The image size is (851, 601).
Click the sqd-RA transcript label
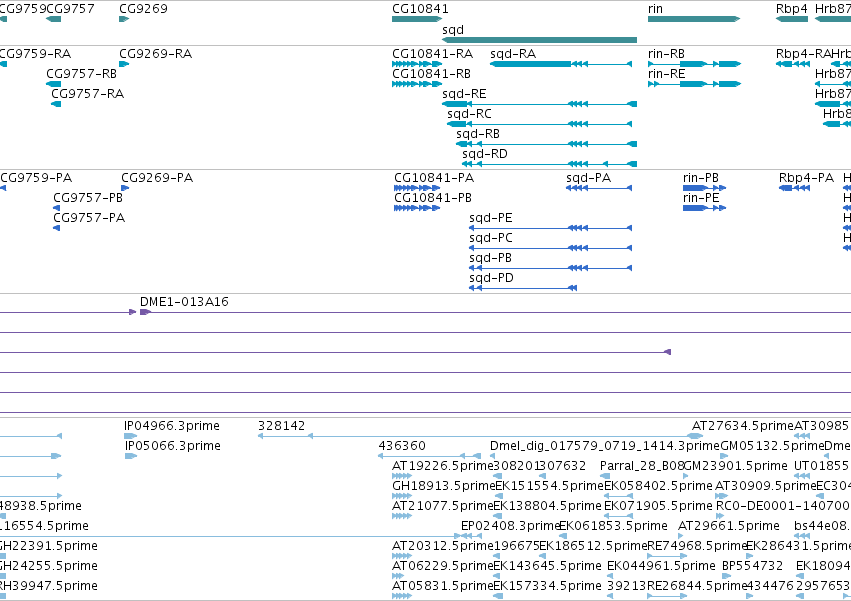tap(513, 54)
